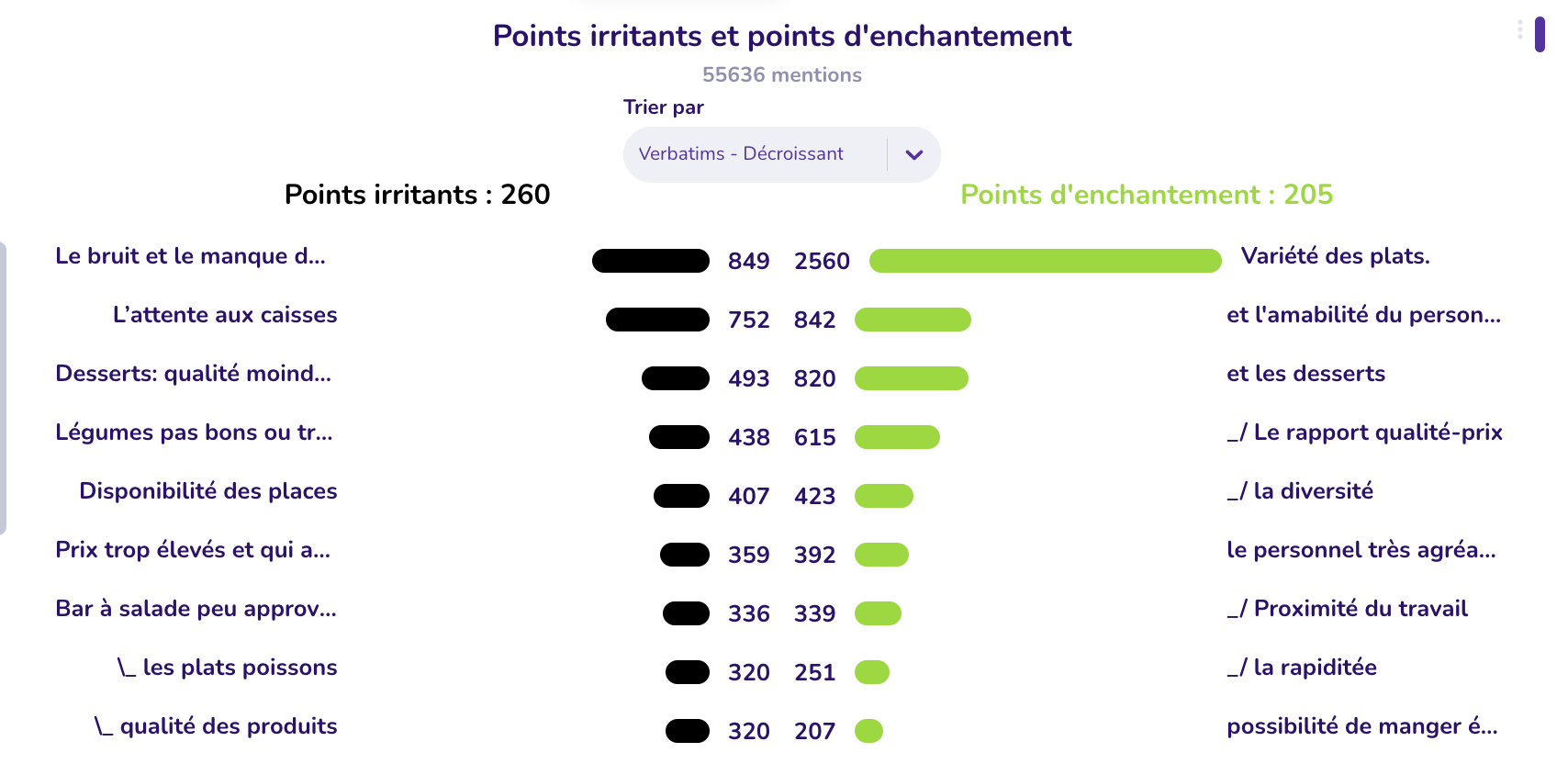The image size is (1568, 775).
Task: Open the 'Variété des plats.' enchantment label
Action: 1335,256
